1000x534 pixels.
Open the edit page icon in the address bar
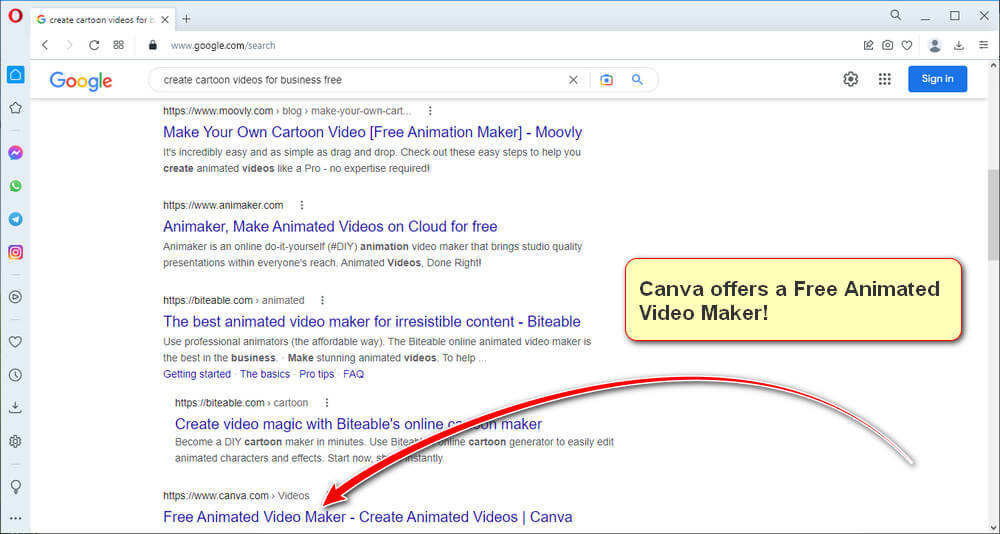tap(868, 45)
